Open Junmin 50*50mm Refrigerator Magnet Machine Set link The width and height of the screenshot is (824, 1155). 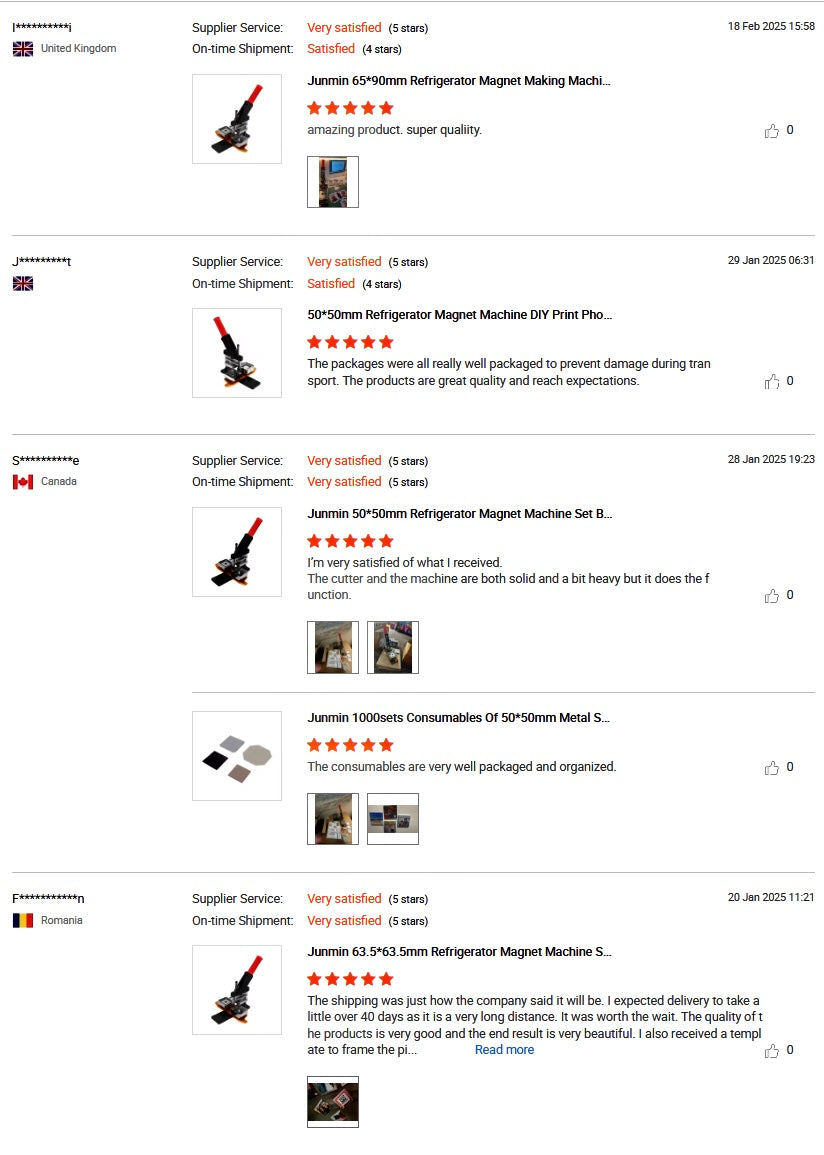pos(459,514)
